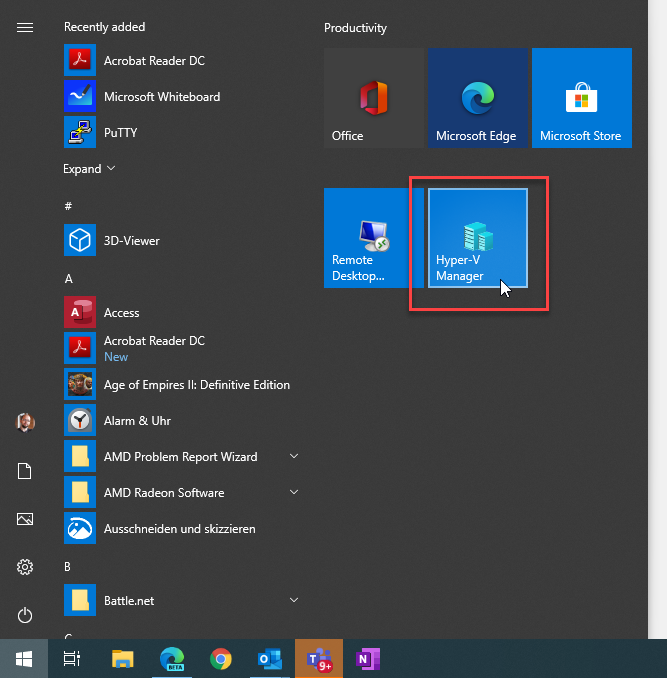Open Edge Beta from the taskbar
Screen dimensions: 667x678
172,659
